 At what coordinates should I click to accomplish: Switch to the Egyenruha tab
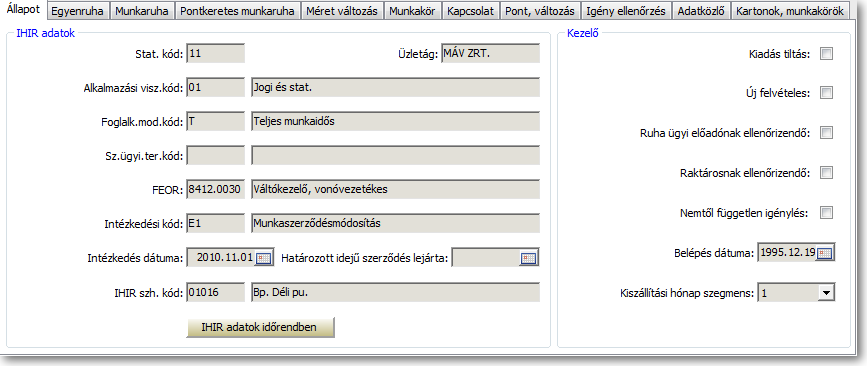tap(77, 11)
